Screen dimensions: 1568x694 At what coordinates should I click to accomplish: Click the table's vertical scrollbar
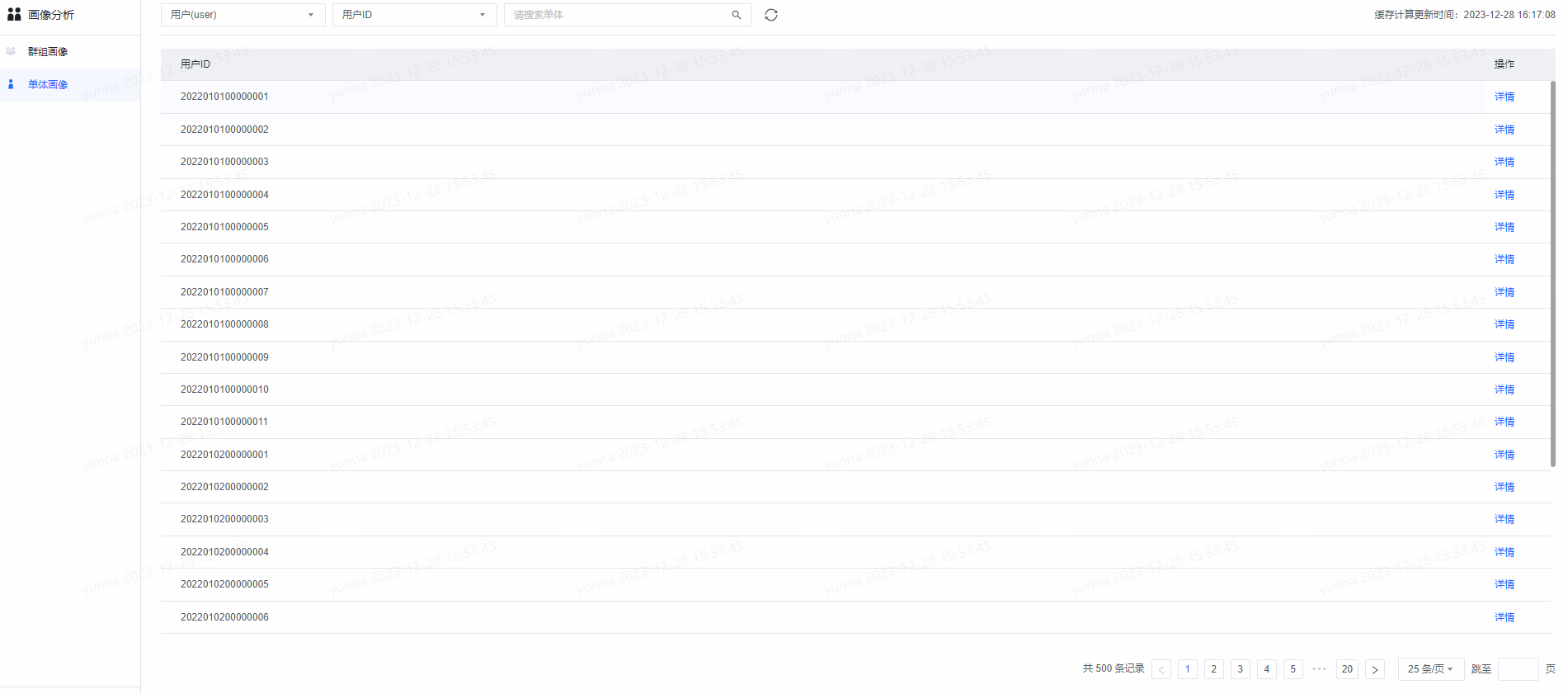[1553, 274]
